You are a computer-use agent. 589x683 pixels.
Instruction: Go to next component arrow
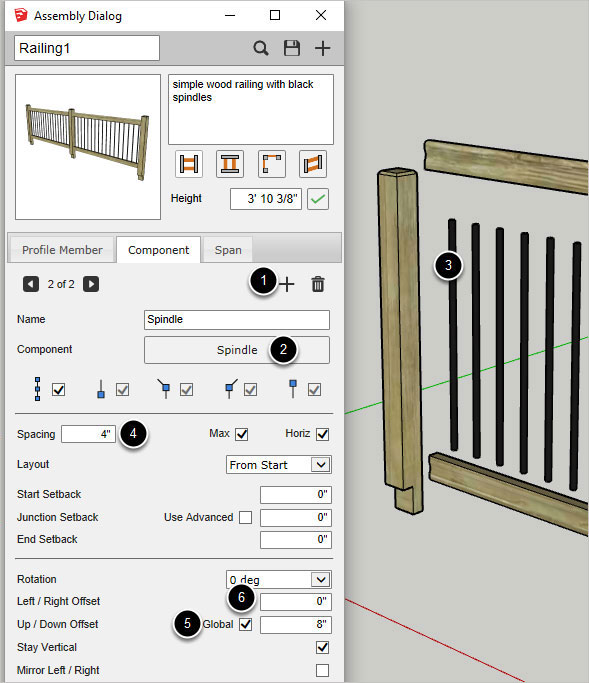(91, 284)
